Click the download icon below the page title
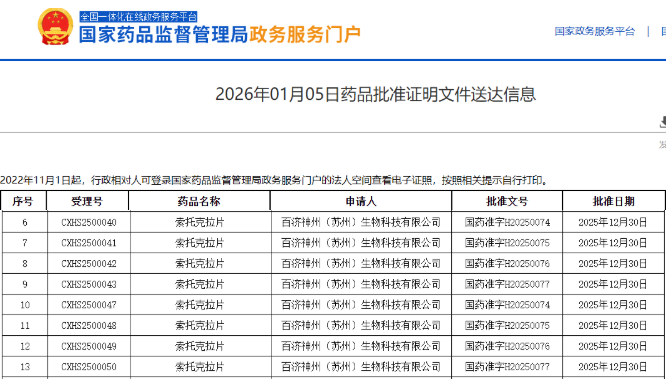The width and height of the screenshot is (670, 382). [x=663, y=122]
